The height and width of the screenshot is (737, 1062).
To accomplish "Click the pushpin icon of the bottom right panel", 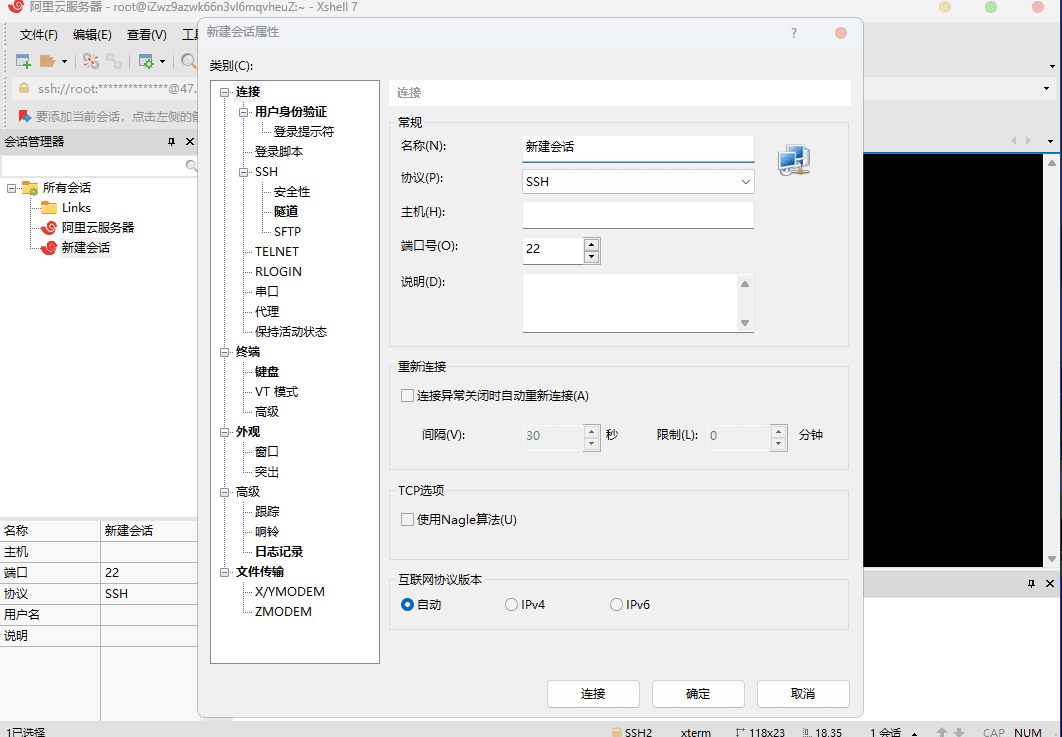I will click(1032, 583).
